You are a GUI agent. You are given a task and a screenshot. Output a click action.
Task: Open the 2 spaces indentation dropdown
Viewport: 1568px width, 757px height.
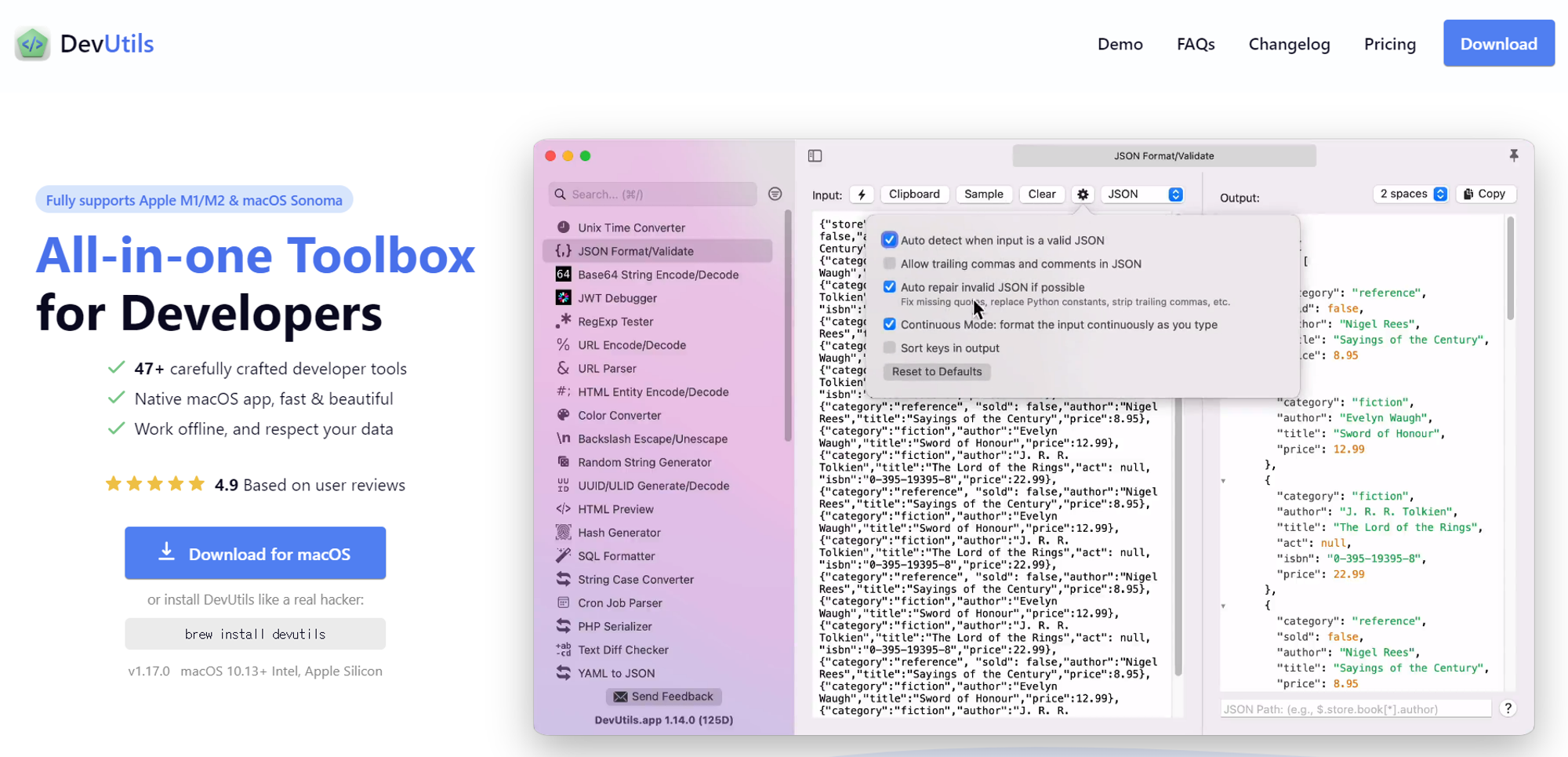point(1411,194)
